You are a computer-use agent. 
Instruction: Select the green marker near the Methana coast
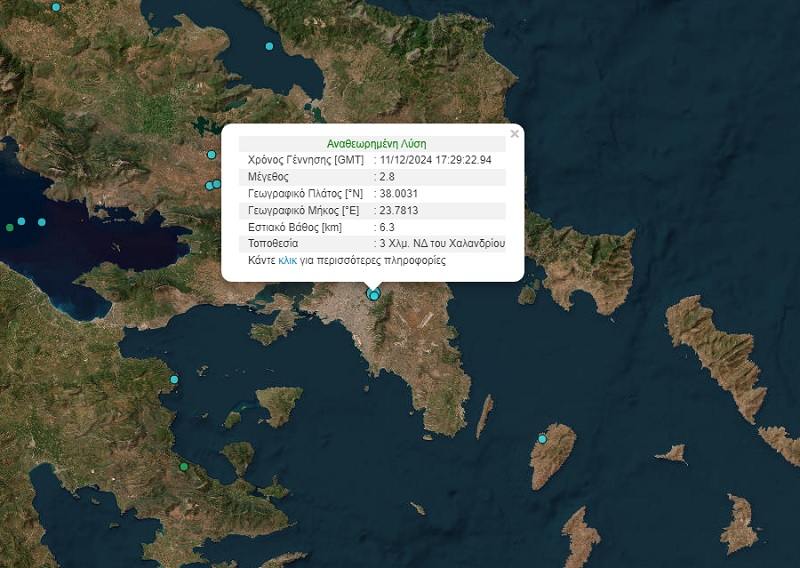click(x=184, y=466)
